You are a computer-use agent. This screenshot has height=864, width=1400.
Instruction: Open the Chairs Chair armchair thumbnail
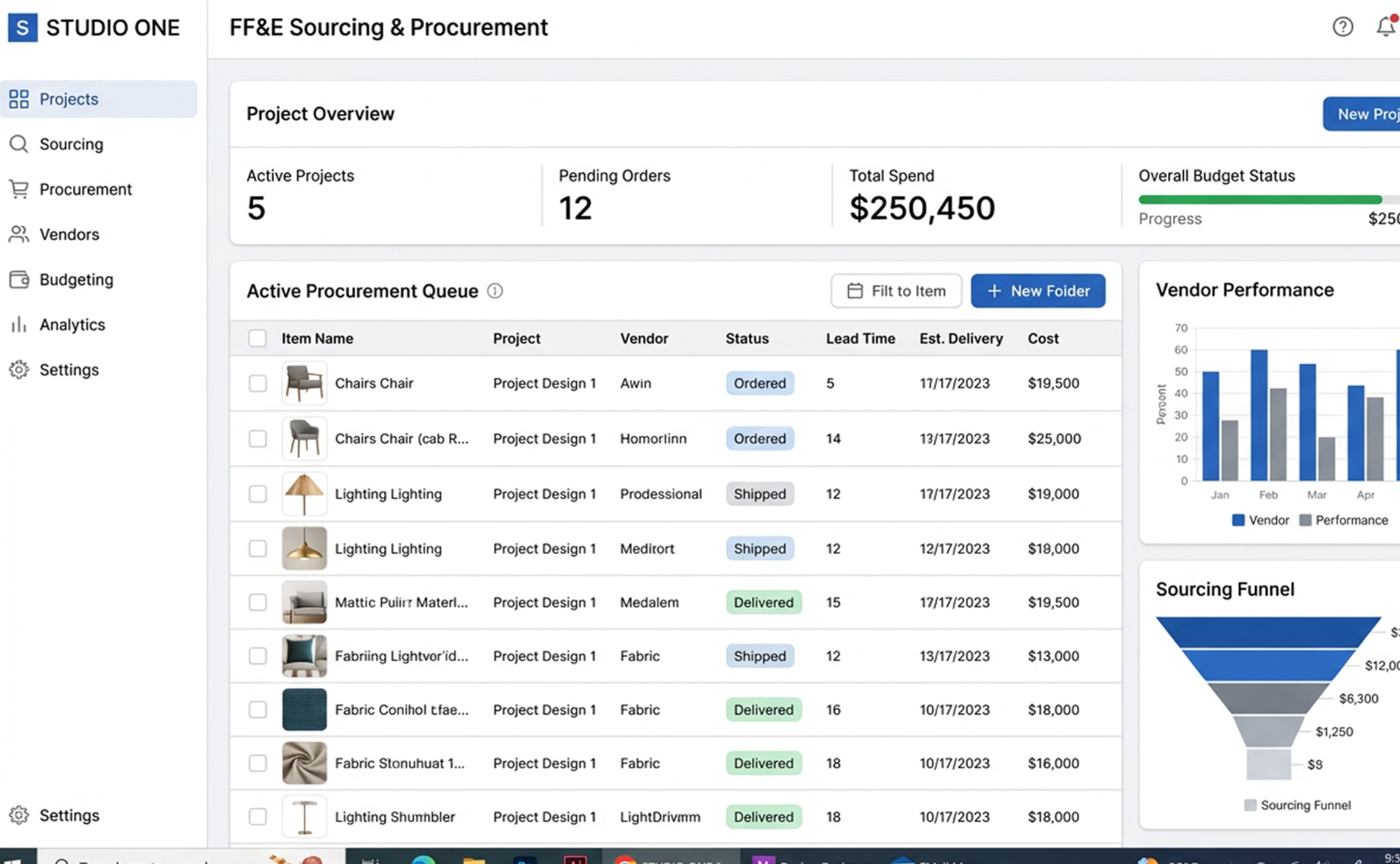[304, 383]
